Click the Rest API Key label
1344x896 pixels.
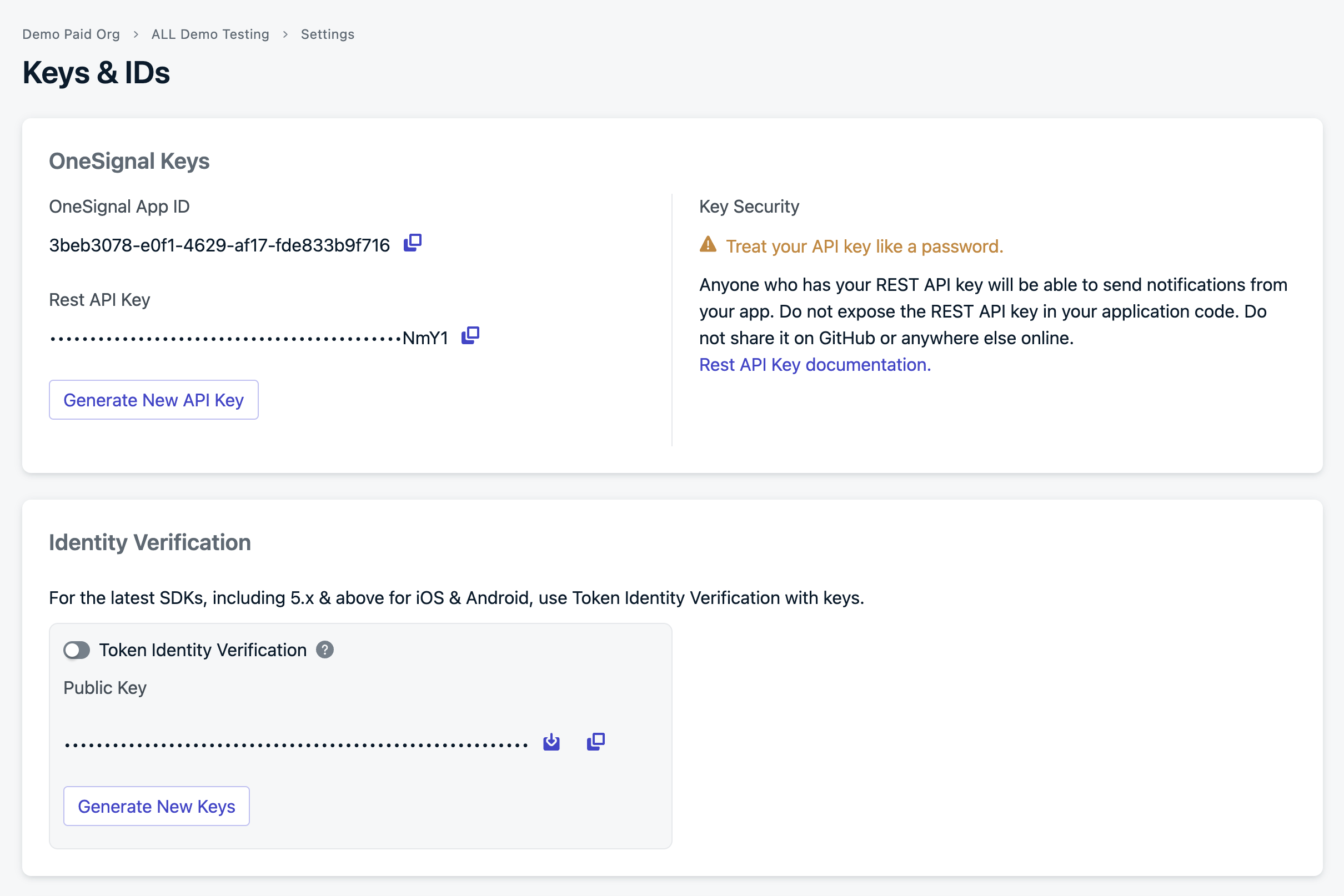point(99,300)
